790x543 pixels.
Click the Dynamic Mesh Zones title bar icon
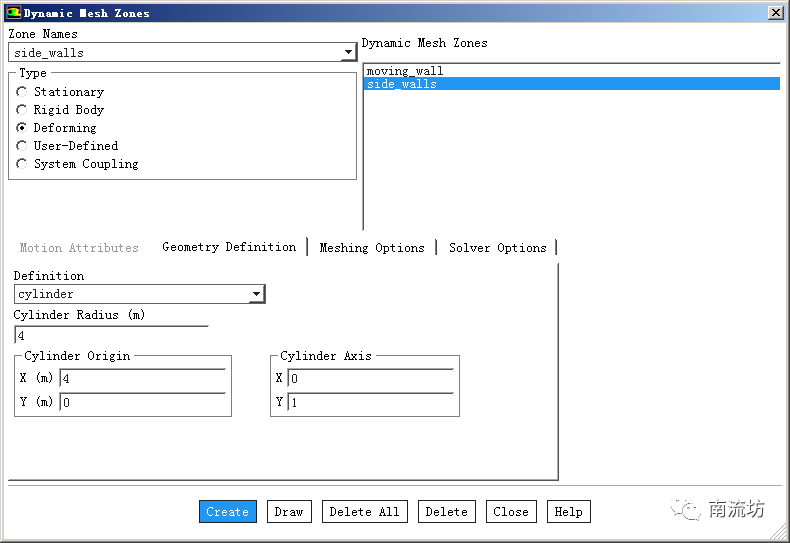[x=13, y=13]
